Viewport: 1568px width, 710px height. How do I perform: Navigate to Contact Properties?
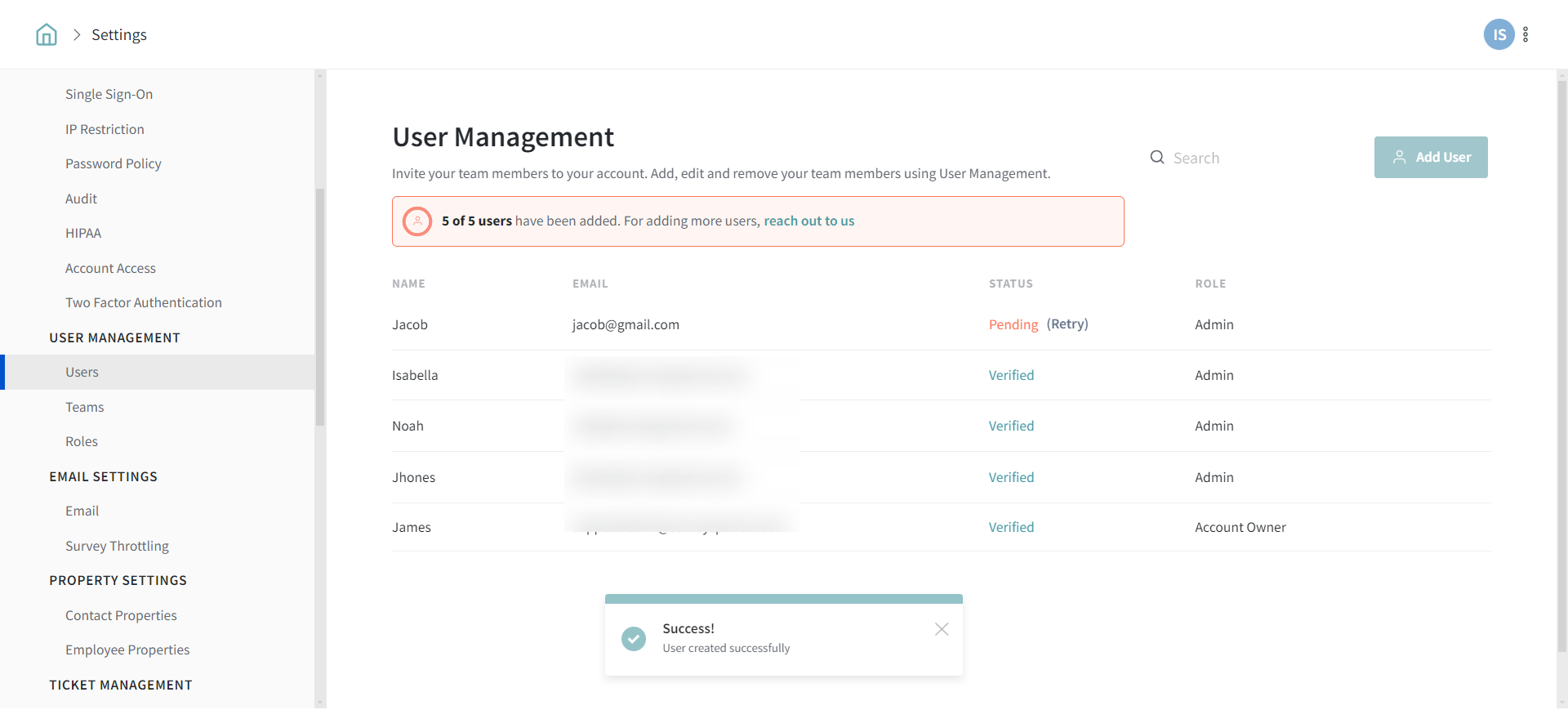[x=121, y=615]
